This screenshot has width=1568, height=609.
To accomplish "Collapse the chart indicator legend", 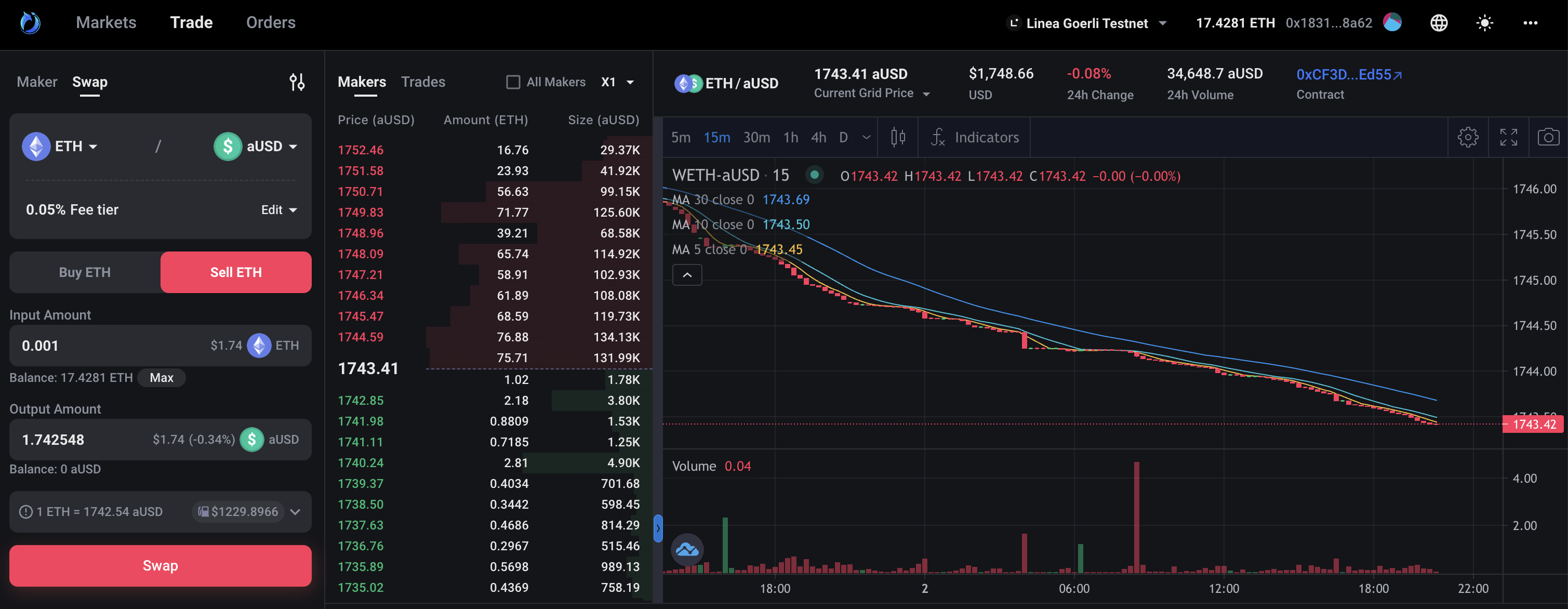I will click(x=687, y=275).
